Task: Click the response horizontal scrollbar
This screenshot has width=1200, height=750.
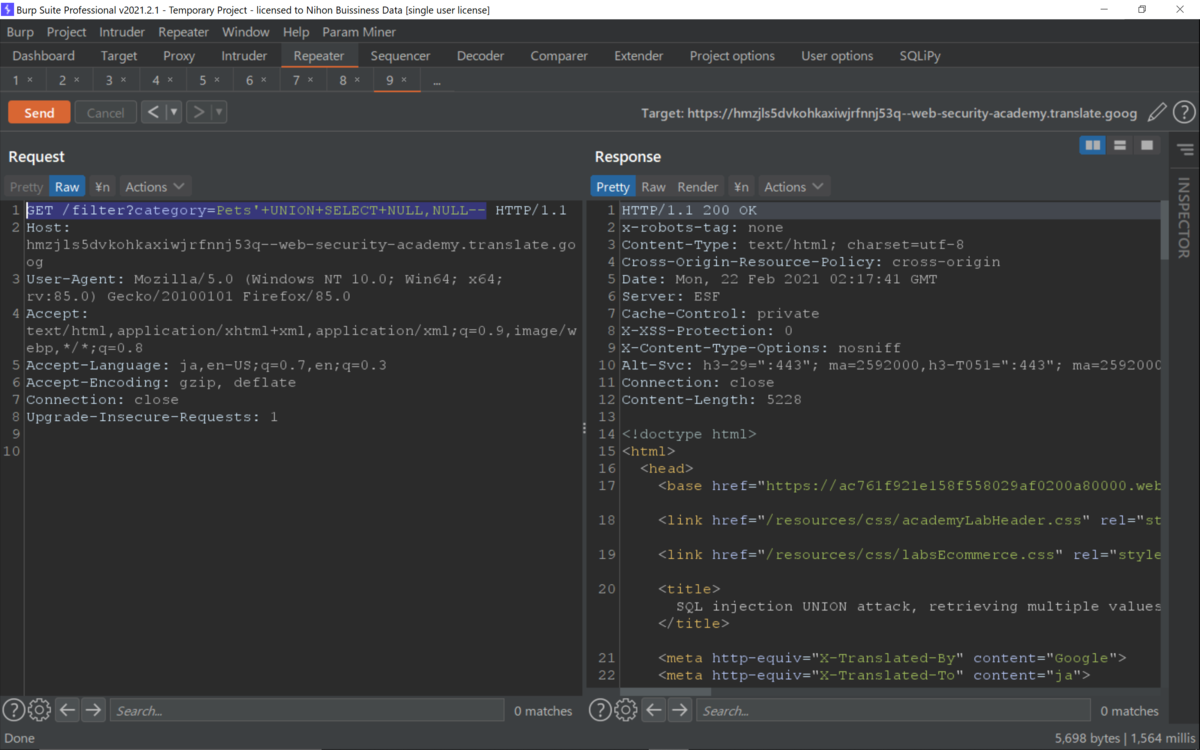Action: [x=665, y=691]
